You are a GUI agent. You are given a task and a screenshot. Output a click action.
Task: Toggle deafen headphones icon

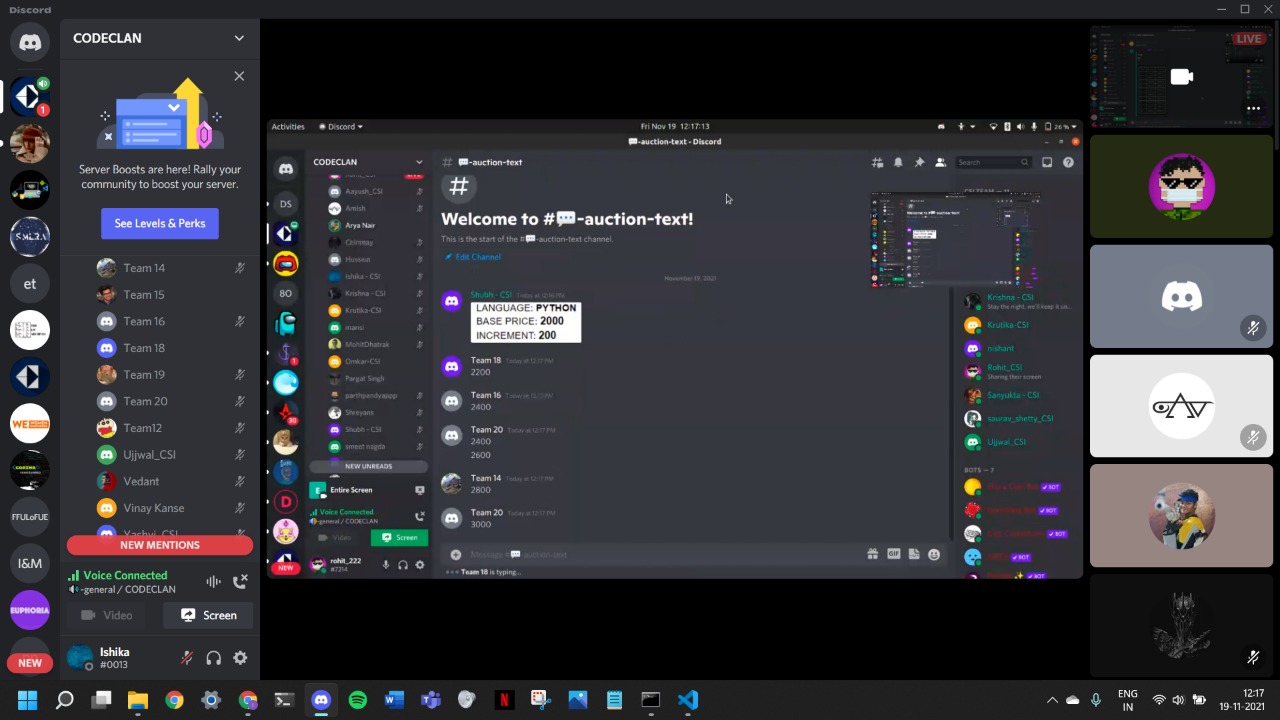[x=213, y=658]
